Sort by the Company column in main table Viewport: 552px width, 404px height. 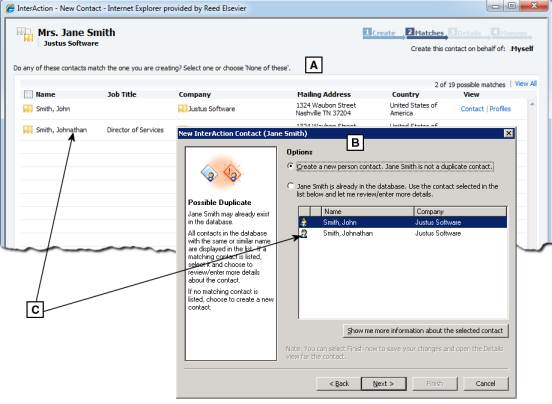(x=194, y=94)
